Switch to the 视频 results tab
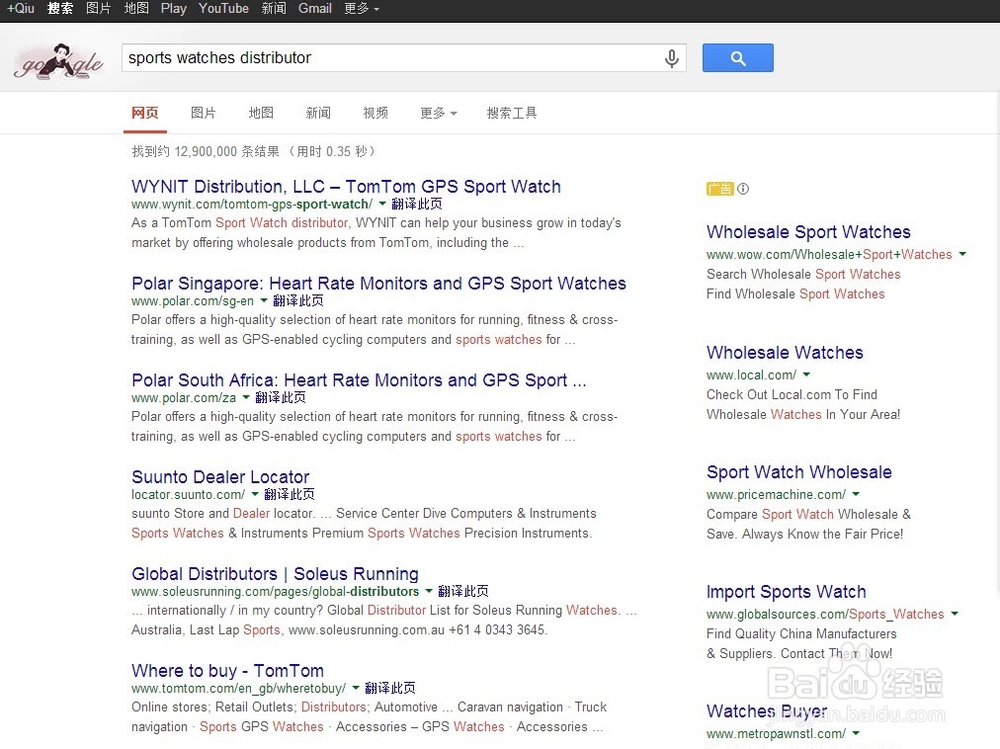 [376, 113]
